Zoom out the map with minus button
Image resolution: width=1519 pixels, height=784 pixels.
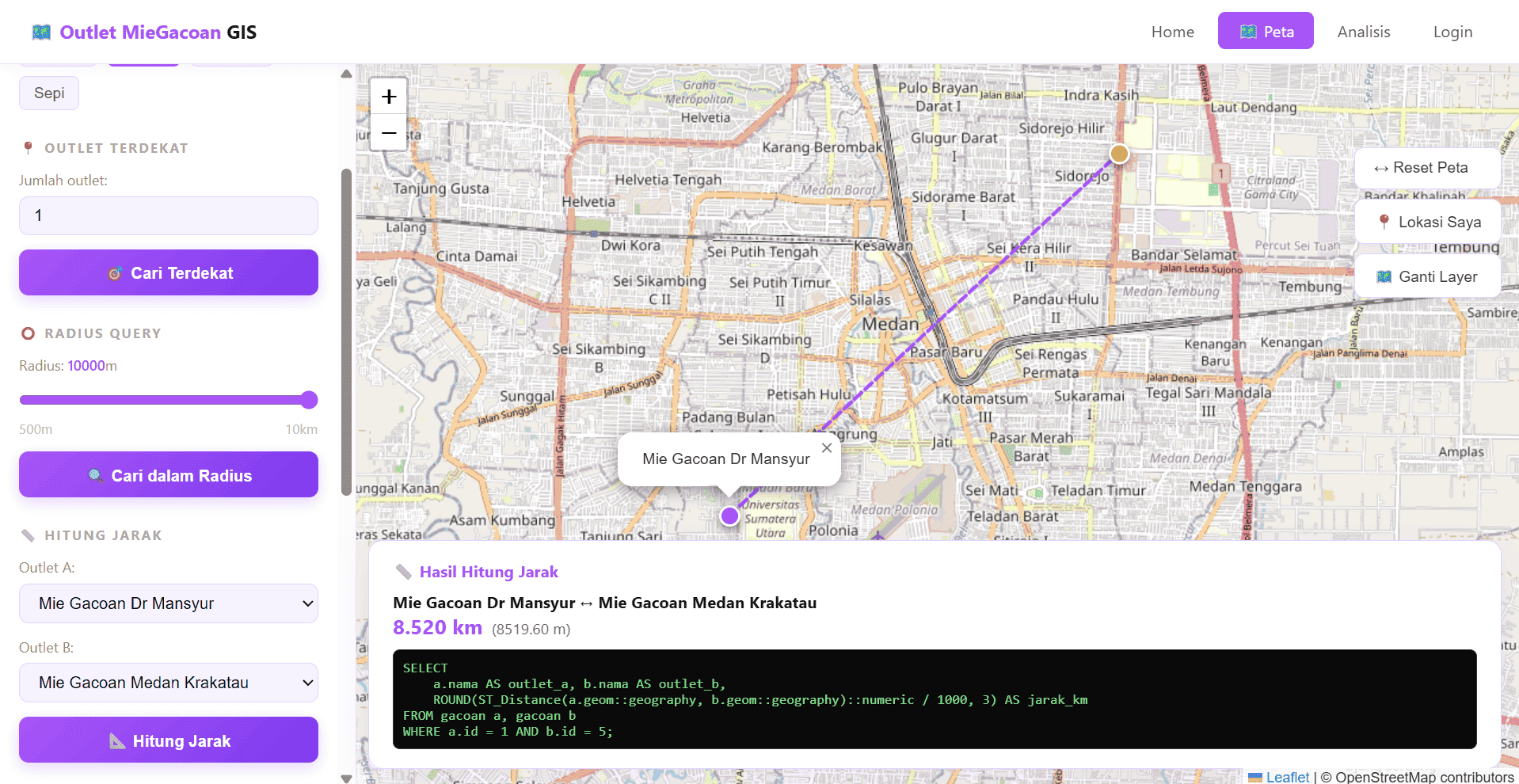click(x=389, y=133)
